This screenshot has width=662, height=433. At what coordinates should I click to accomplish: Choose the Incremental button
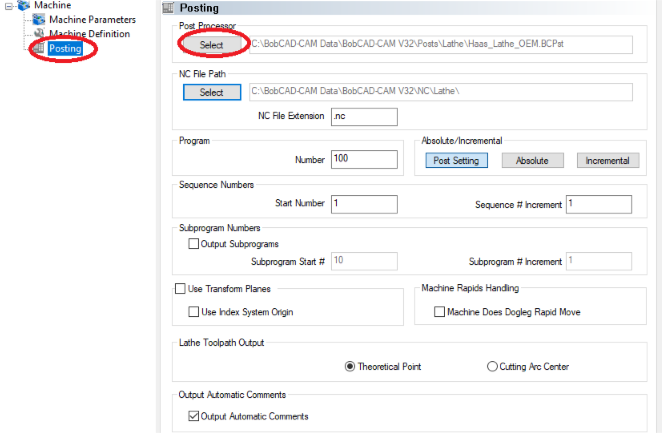[x=608, y=160]
